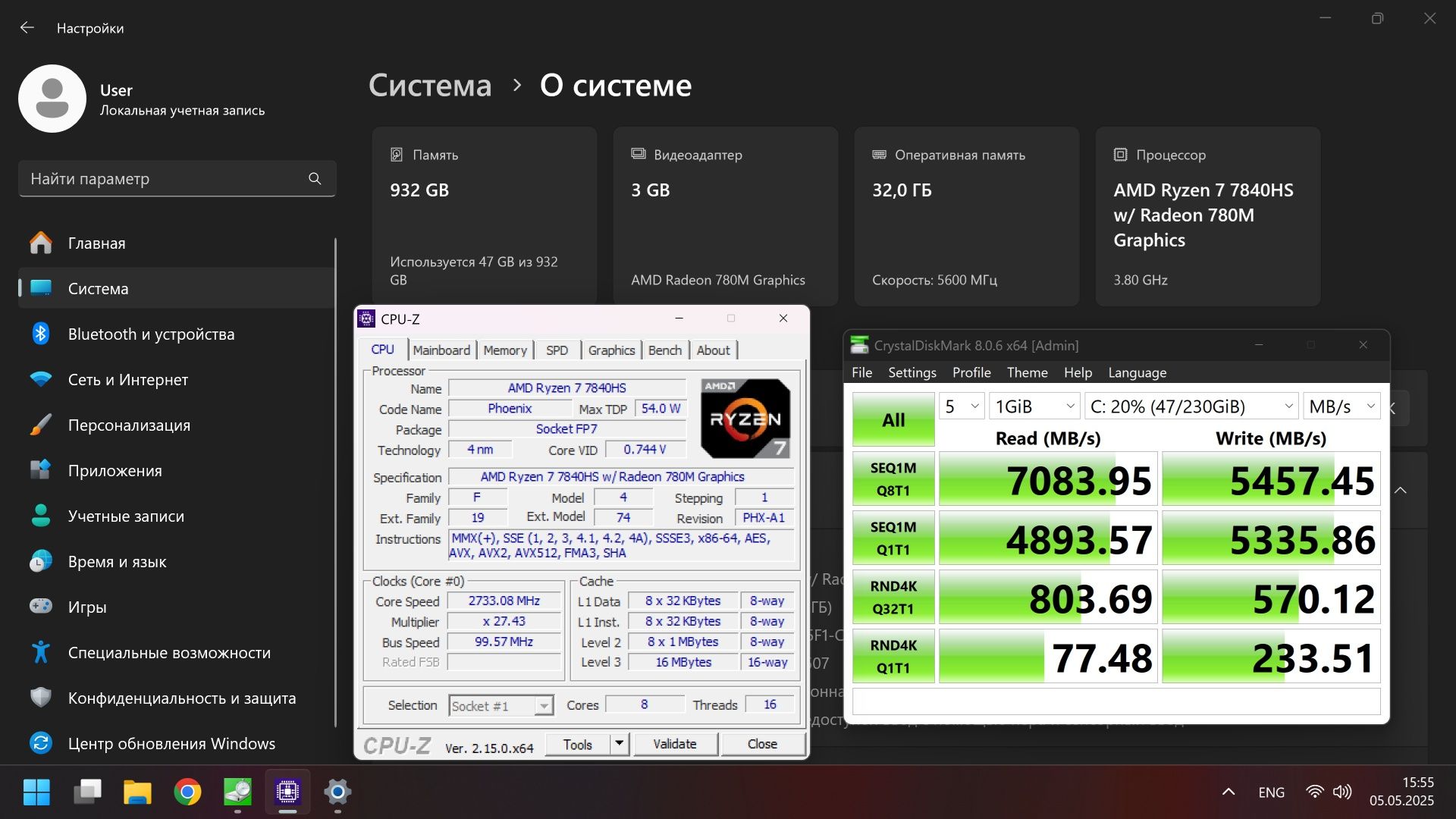Click Validate in CPU-Z
1456x819 pixels.
click(x=675, y=745)
